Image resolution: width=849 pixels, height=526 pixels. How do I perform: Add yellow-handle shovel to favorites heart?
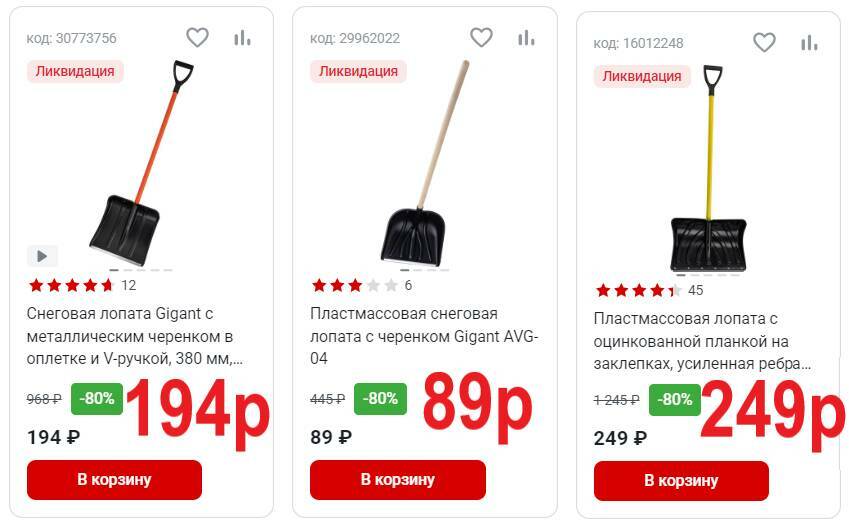pyautogui.click(x=764, y=42)
